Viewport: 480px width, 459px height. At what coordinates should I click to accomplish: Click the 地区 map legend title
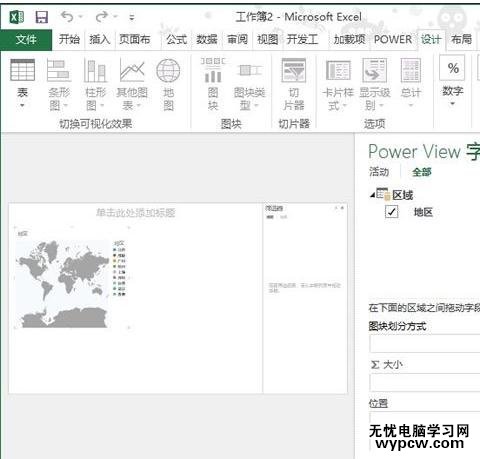point(119,243)
